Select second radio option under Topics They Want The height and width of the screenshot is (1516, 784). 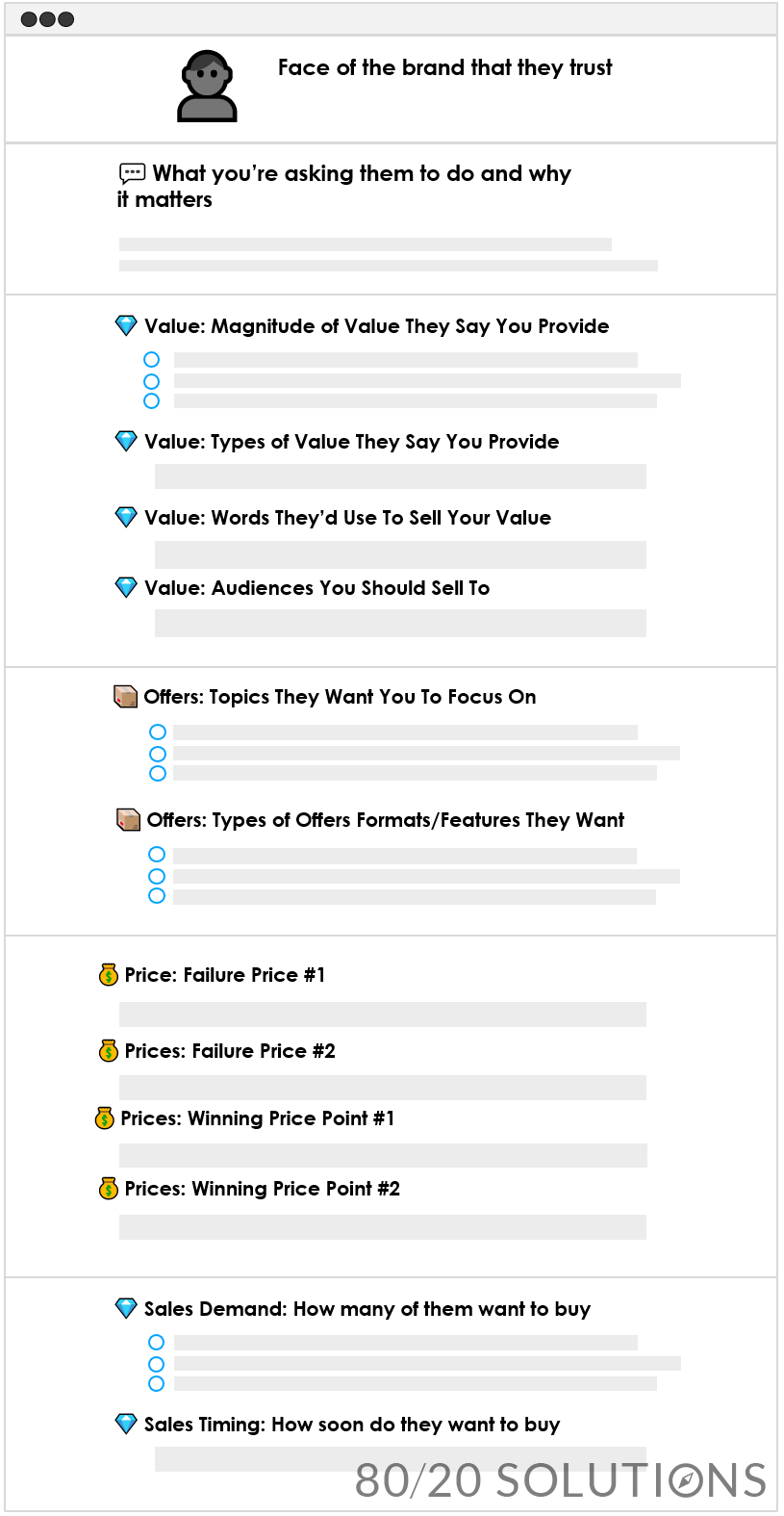[x=158, y=754]
